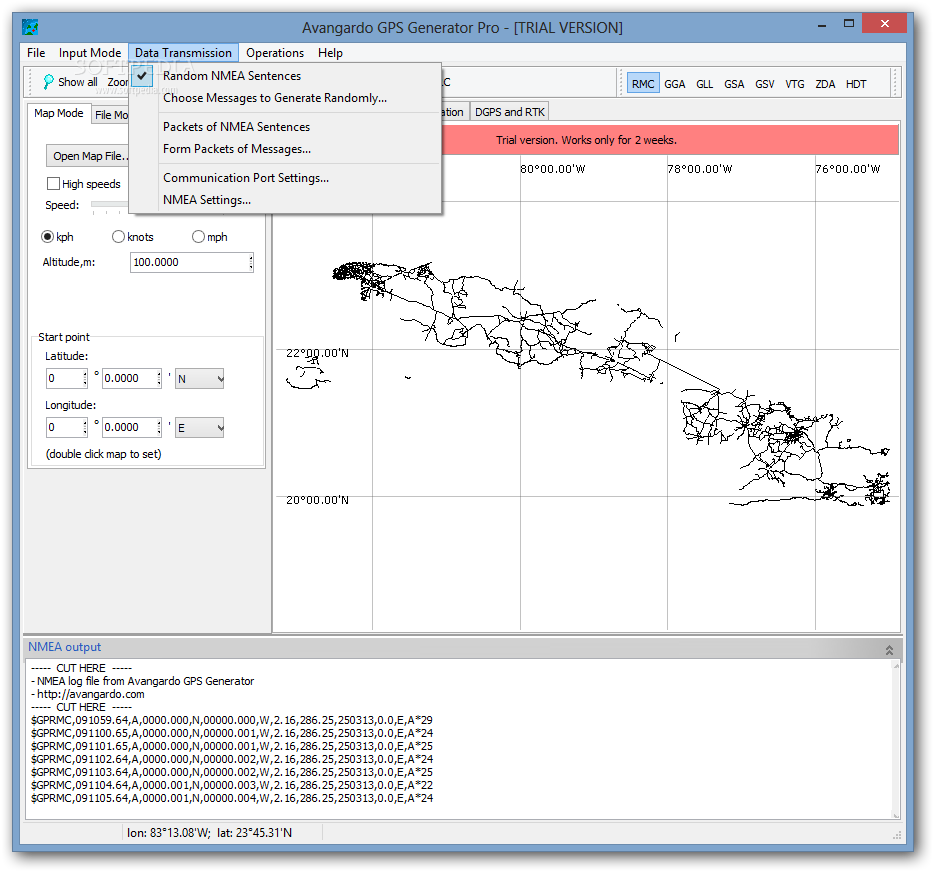The height and width of the screenshot is (872, 934).
Task: Click the Show all magnifier icon
Action: click(x=48, y=82)
